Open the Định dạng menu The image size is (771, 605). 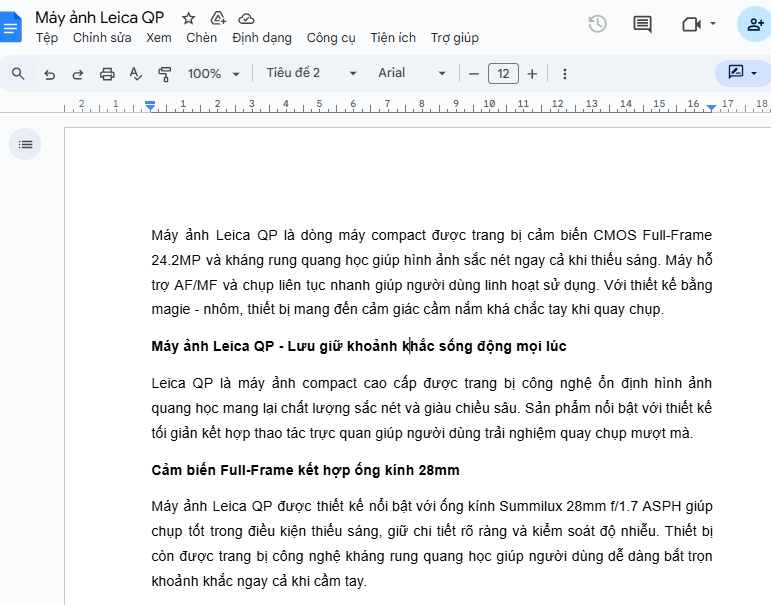point(262,38)
